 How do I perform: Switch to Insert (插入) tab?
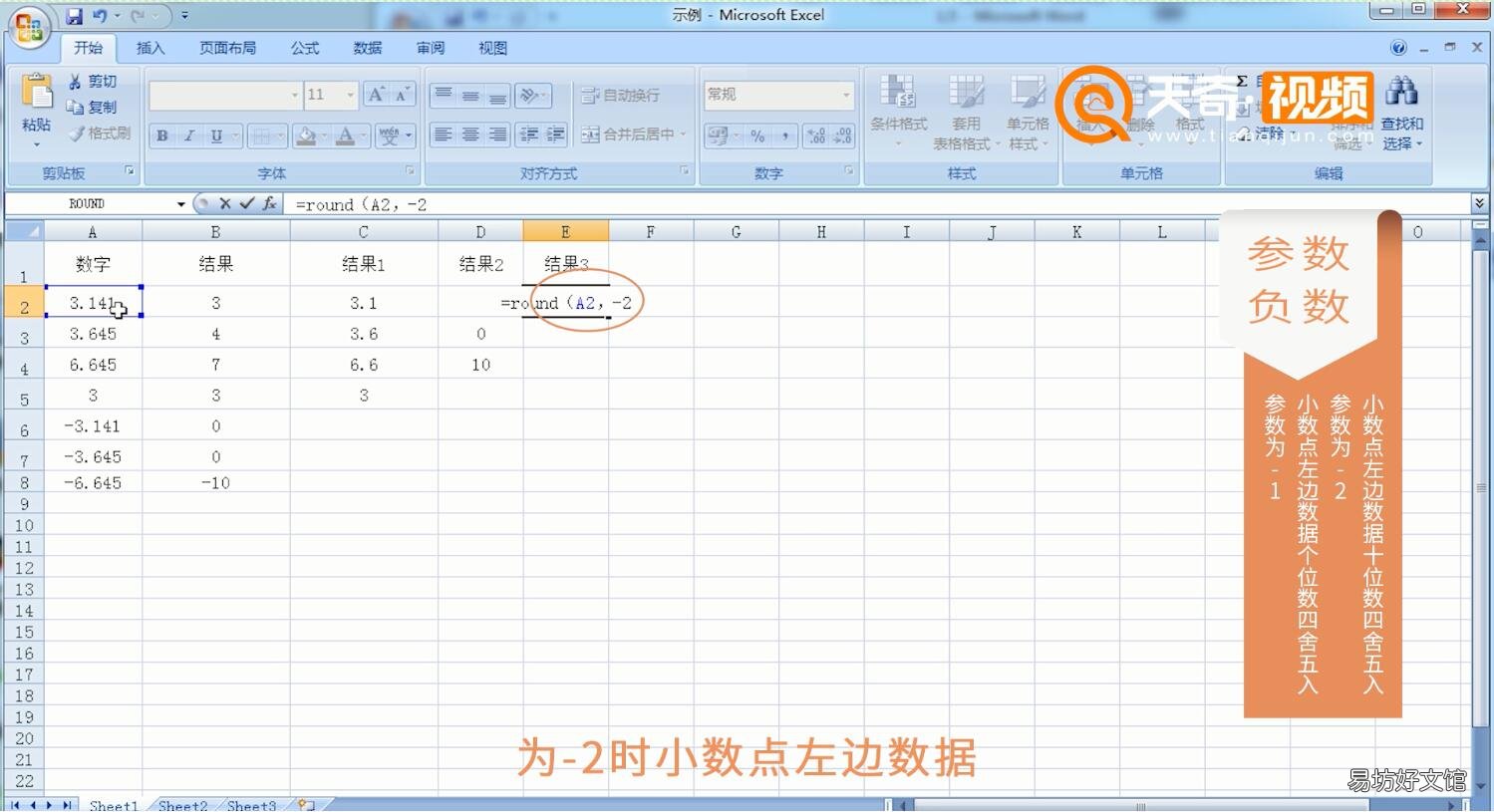pyautogui.click(x=150, y=48)
